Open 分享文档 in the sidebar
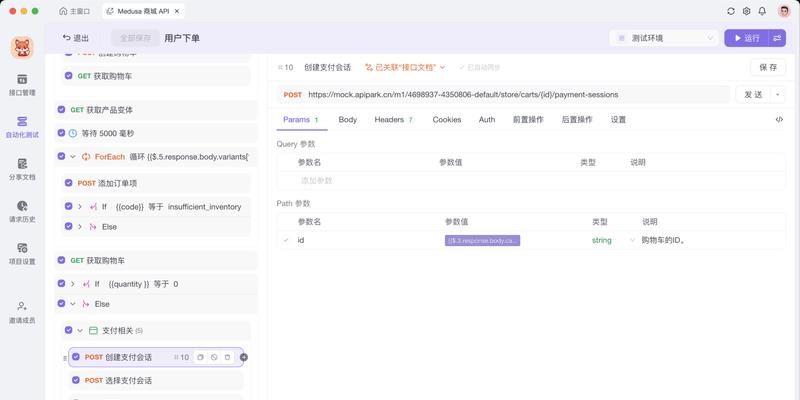 pos(22,169)
